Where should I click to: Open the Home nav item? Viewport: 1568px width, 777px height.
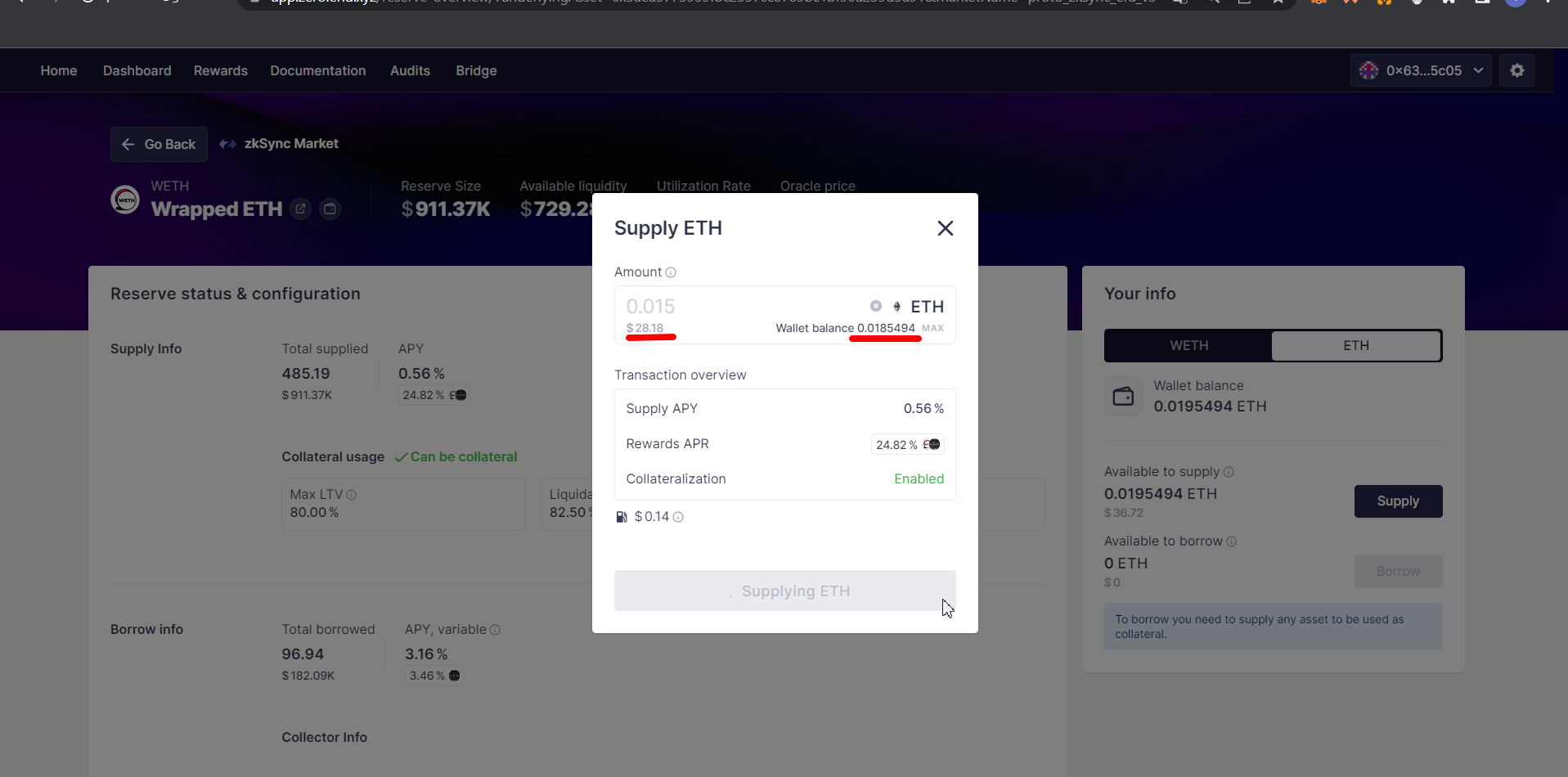coord(59,71)
